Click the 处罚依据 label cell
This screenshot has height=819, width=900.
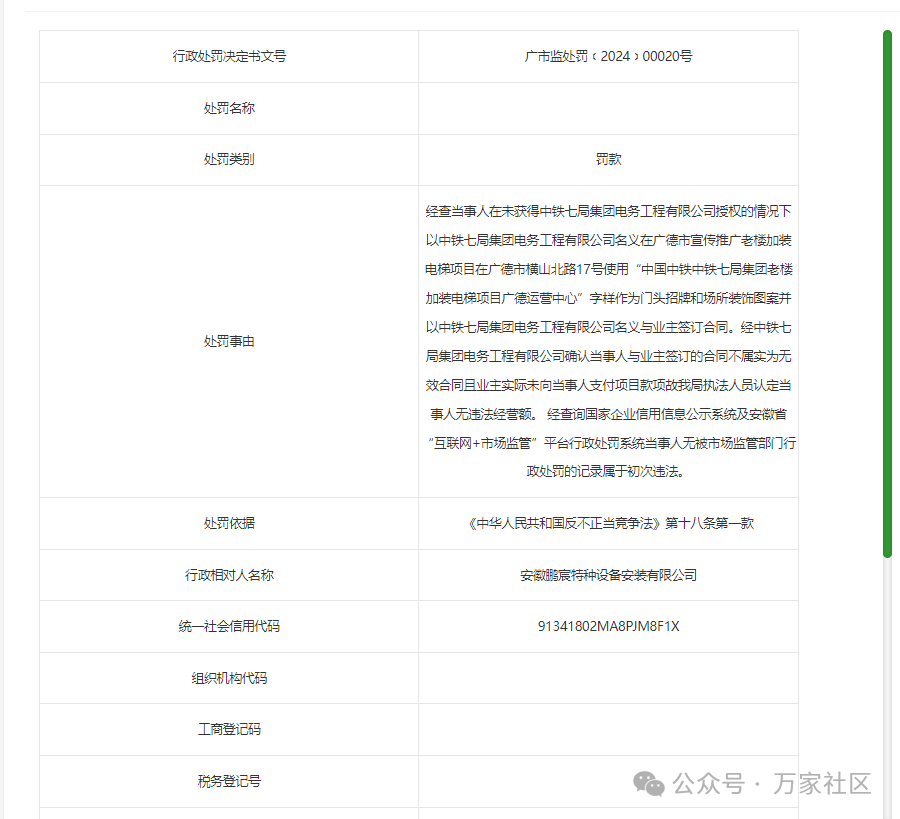click(229, 523)
